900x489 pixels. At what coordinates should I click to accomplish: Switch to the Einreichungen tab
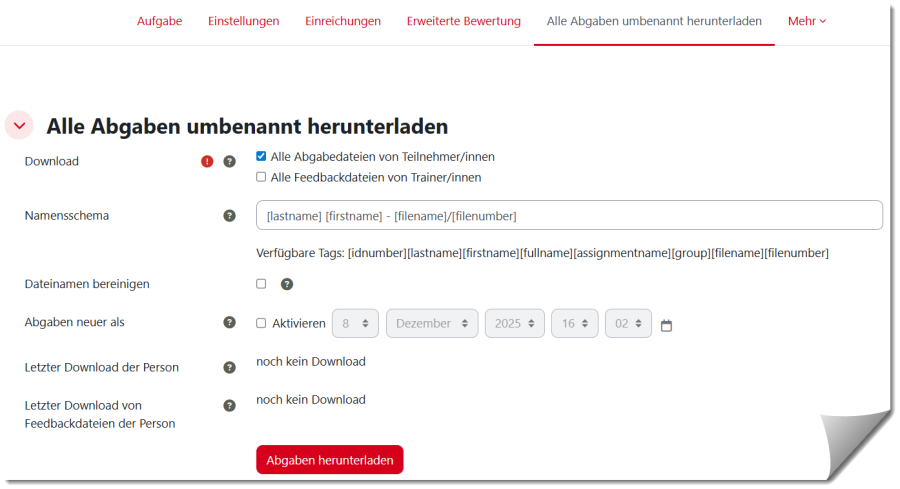pos(343,21)
